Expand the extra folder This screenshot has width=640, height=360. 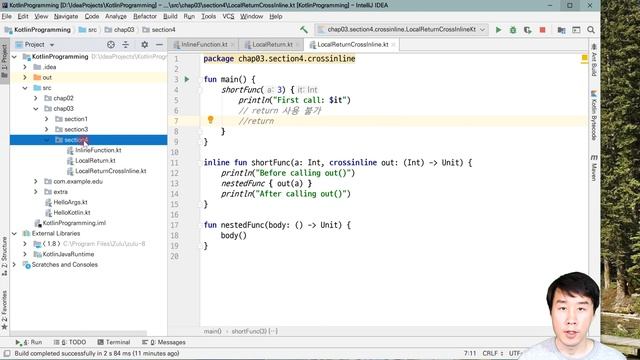[x=36, y=192]
